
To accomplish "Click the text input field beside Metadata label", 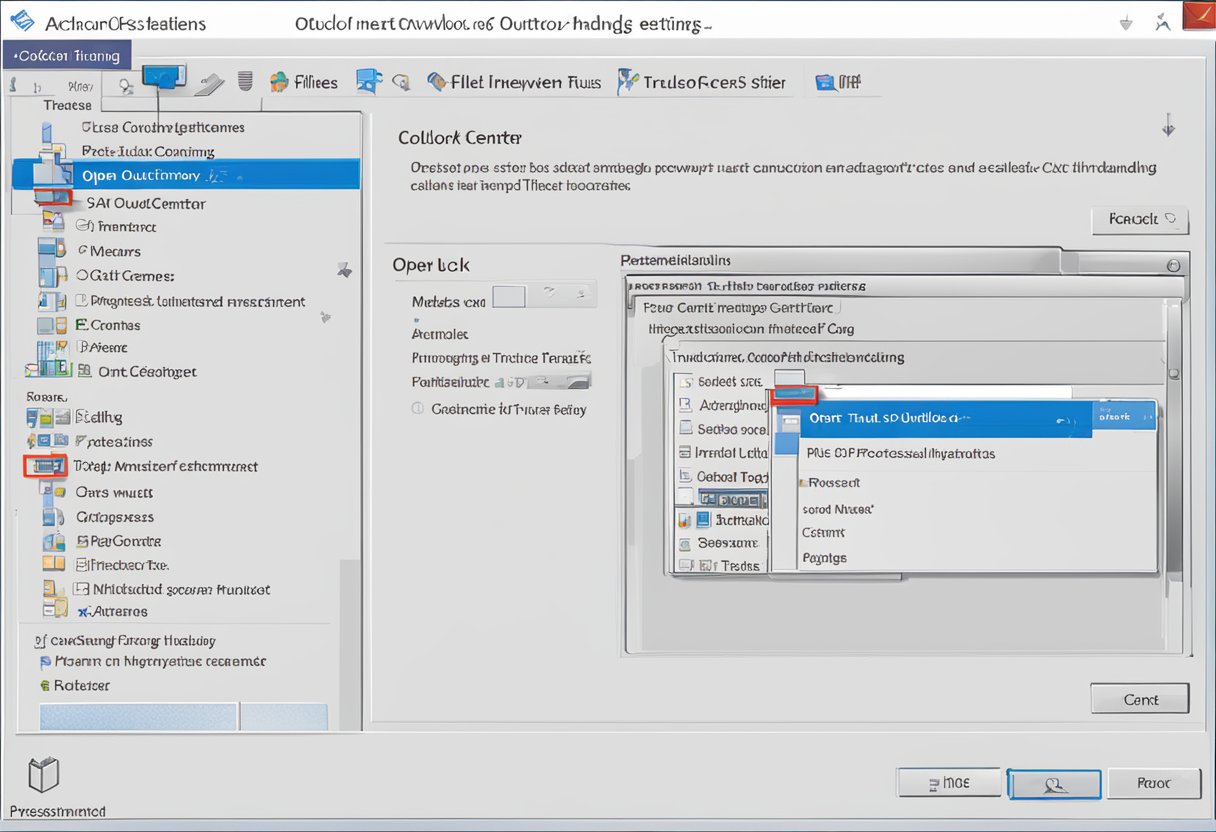I will point(508,295).
